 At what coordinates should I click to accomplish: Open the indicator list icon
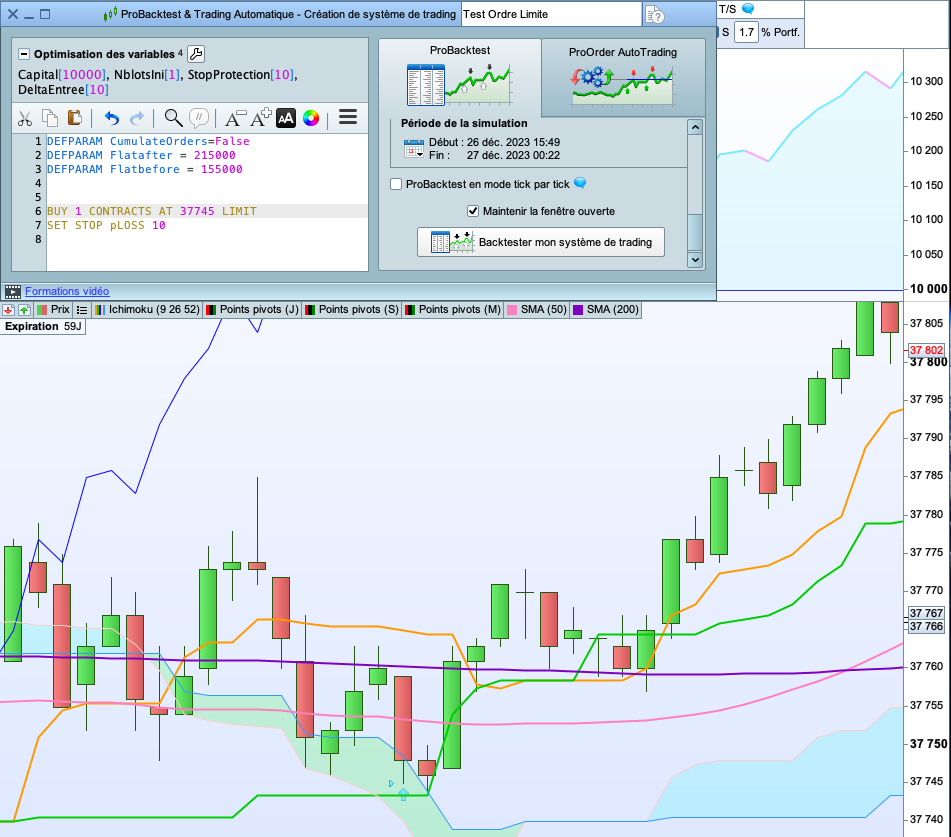click(82, 309)
